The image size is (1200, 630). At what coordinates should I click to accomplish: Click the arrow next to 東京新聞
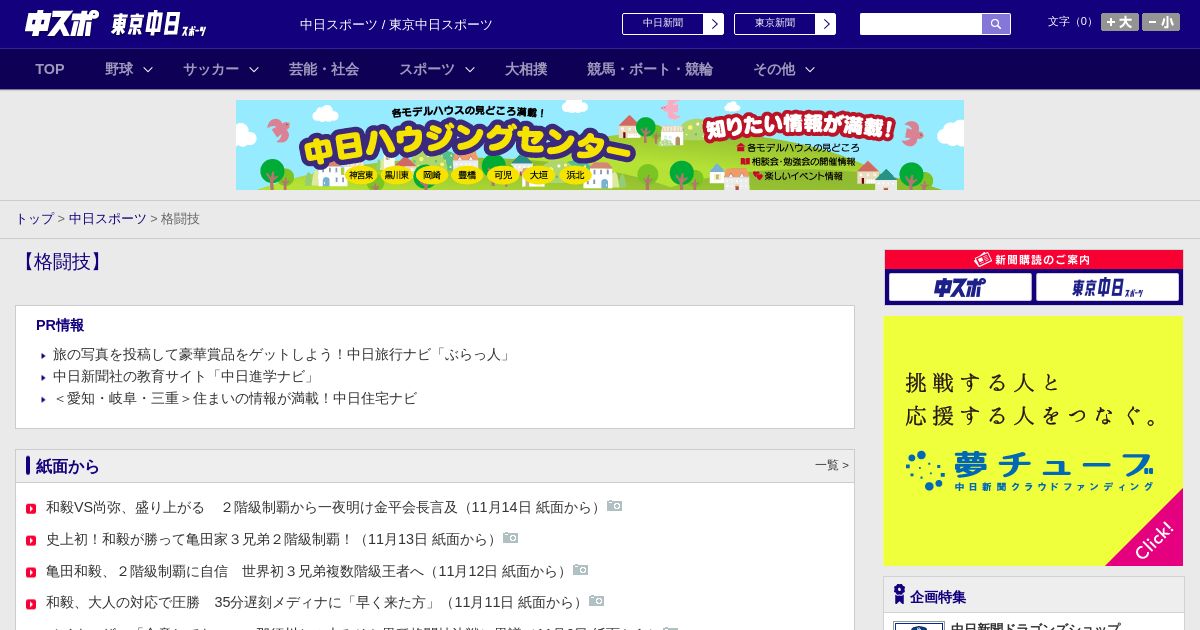[x=826, y=24]
